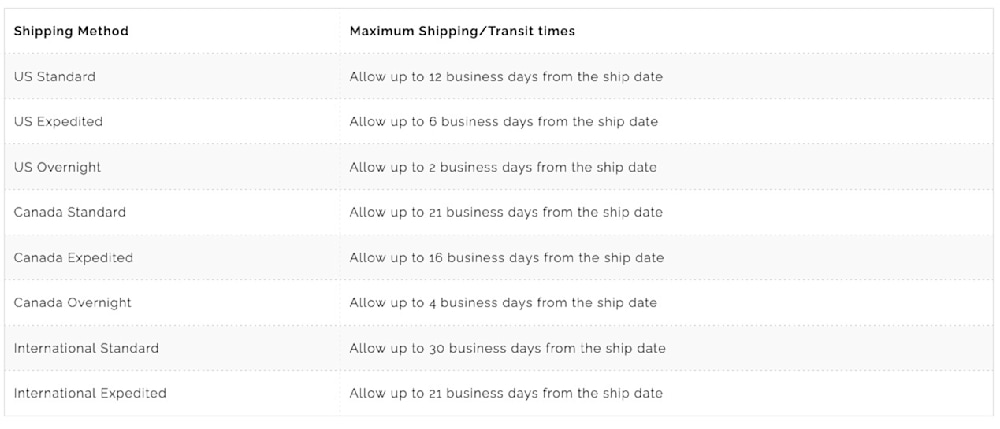Click the Shipping Method column header
This screenshot has width=1000, height=429.
(x=71, y=31)
